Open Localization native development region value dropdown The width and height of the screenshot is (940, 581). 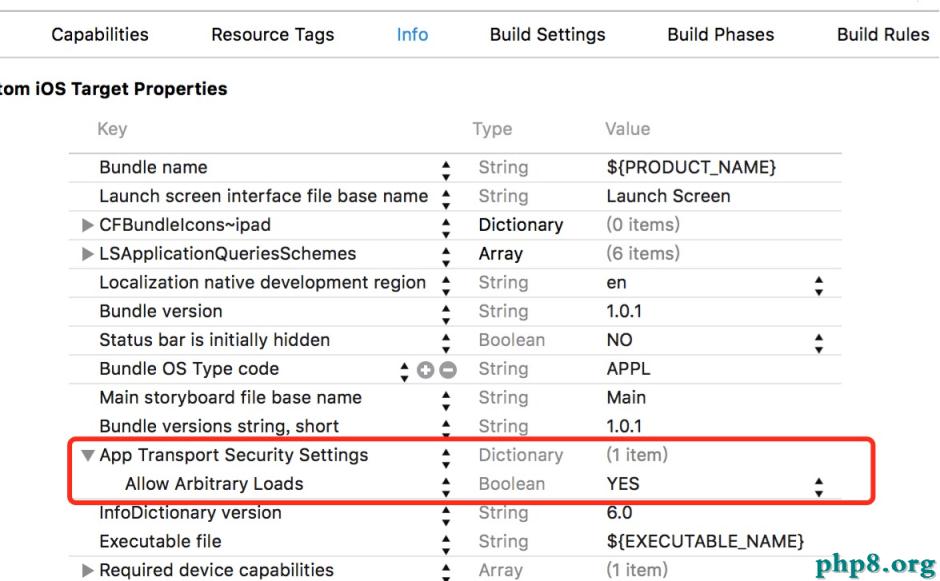[x=820, y=284]
